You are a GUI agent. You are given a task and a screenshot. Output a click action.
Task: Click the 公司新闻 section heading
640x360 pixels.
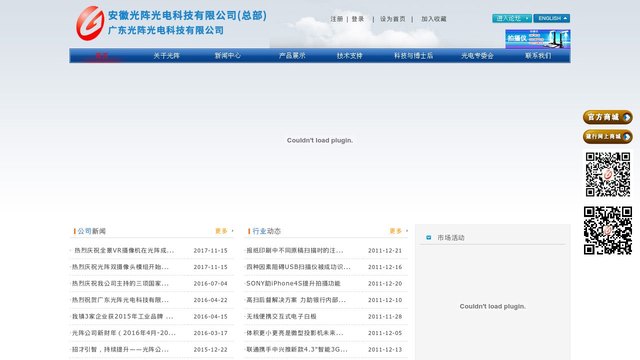(x=91, y=231)
